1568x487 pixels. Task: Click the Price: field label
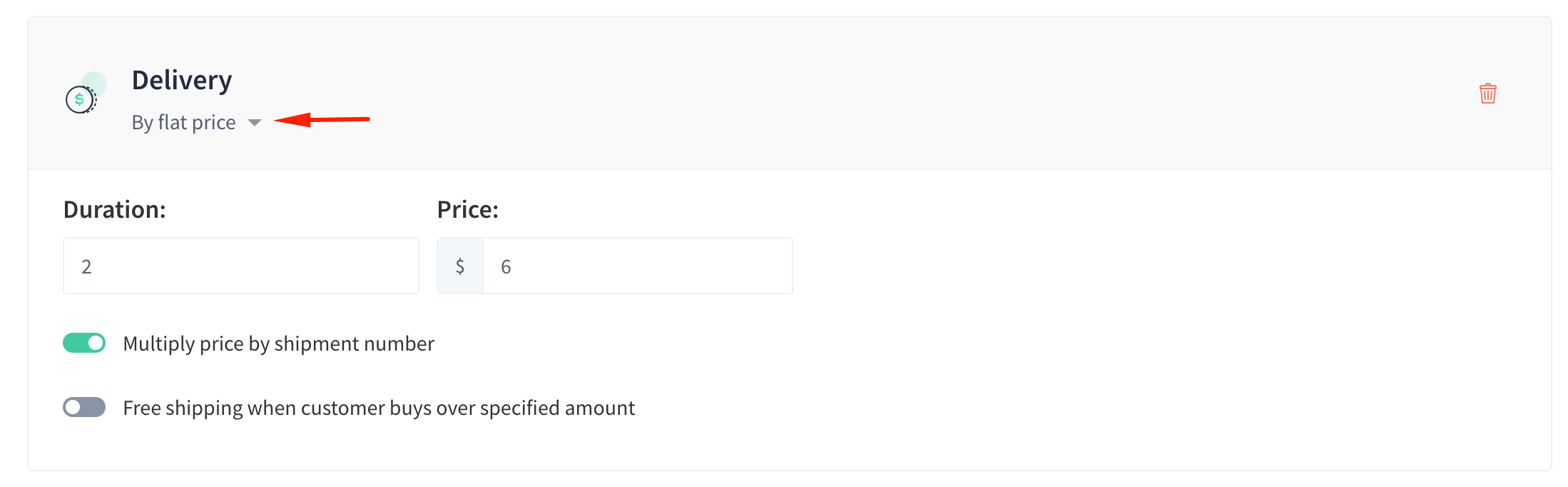[x=468, y=210]
